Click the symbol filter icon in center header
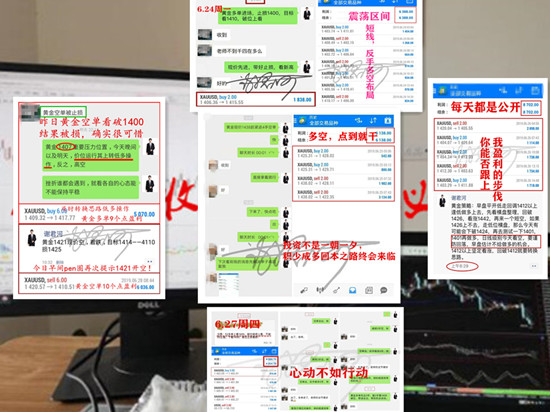The height and width of the screenshot is (412, 550). pos(358,121)
